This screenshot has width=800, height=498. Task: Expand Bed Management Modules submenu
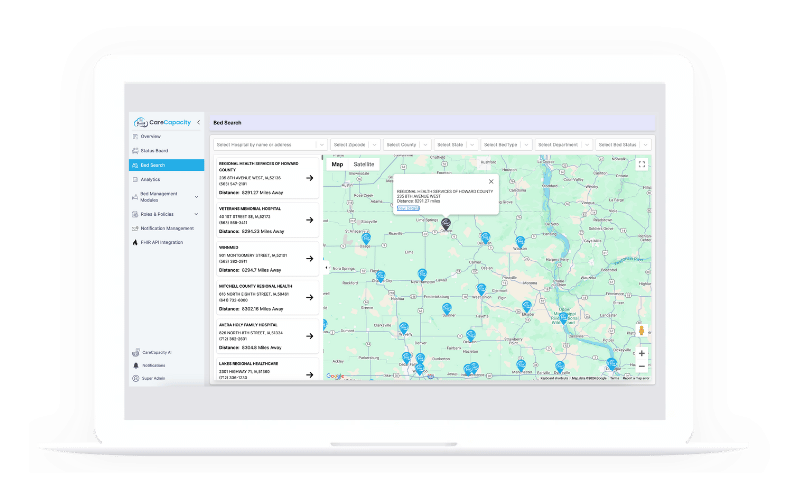coord(197,196)
